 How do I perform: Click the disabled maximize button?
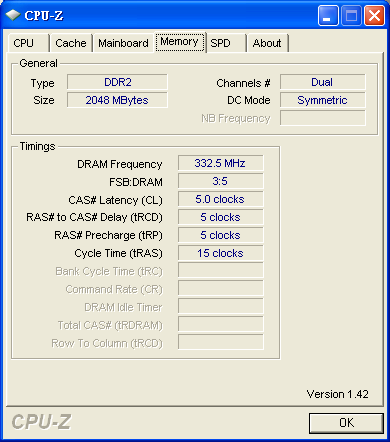point(351,16)
